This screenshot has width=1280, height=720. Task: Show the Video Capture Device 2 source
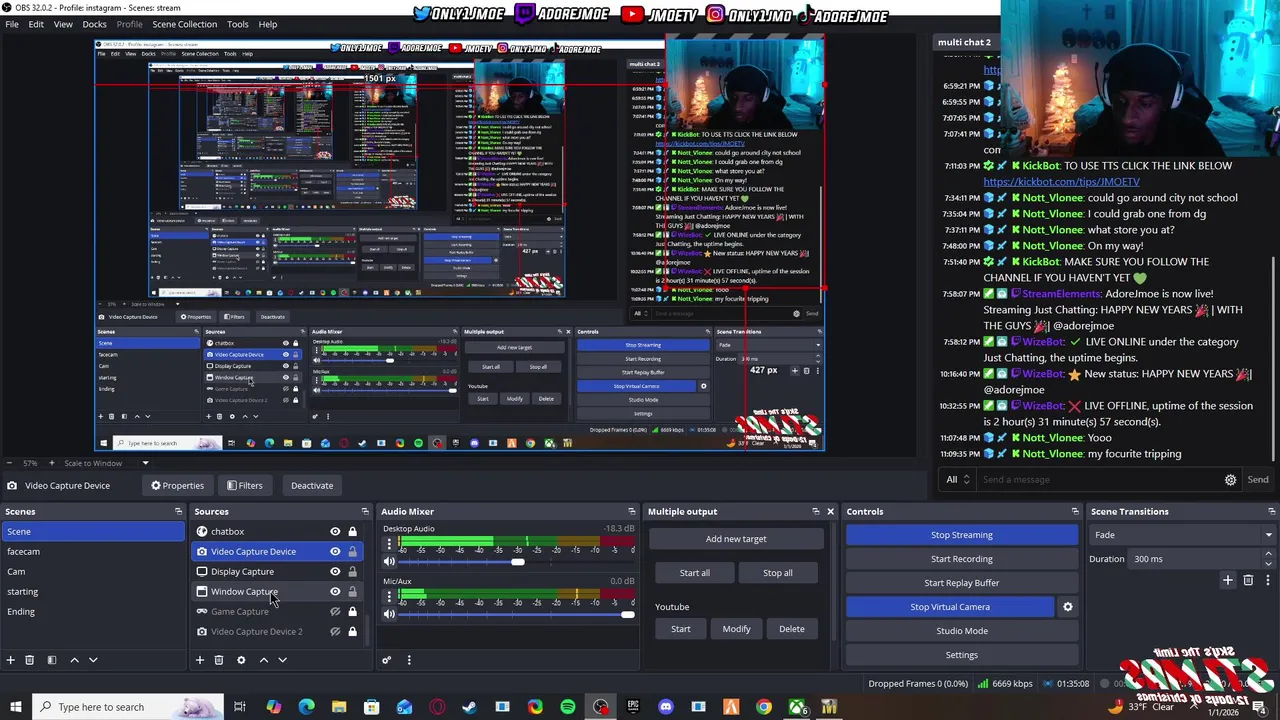(335, 632)
